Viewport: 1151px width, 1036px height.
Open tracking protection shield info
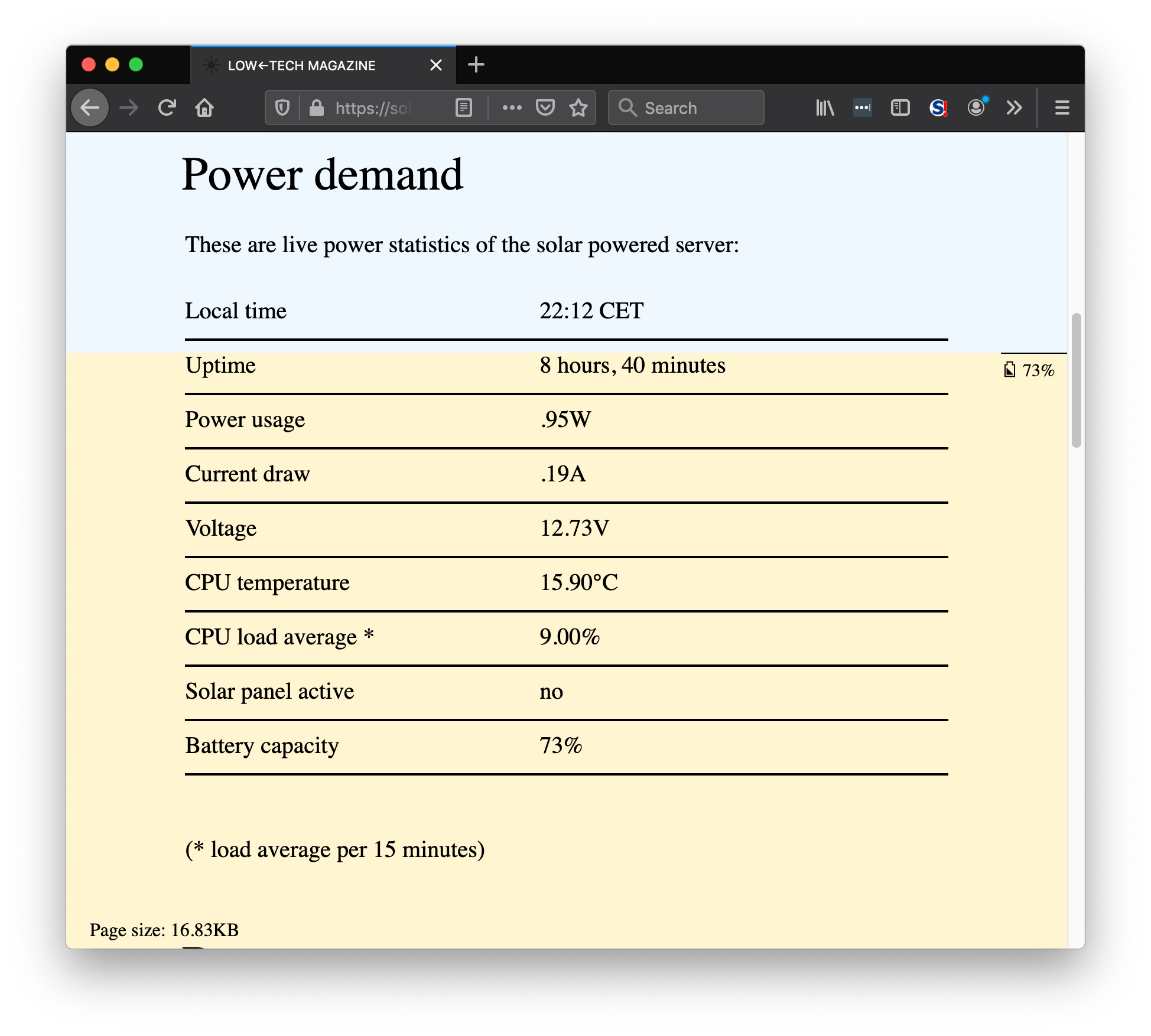(282, 108)
